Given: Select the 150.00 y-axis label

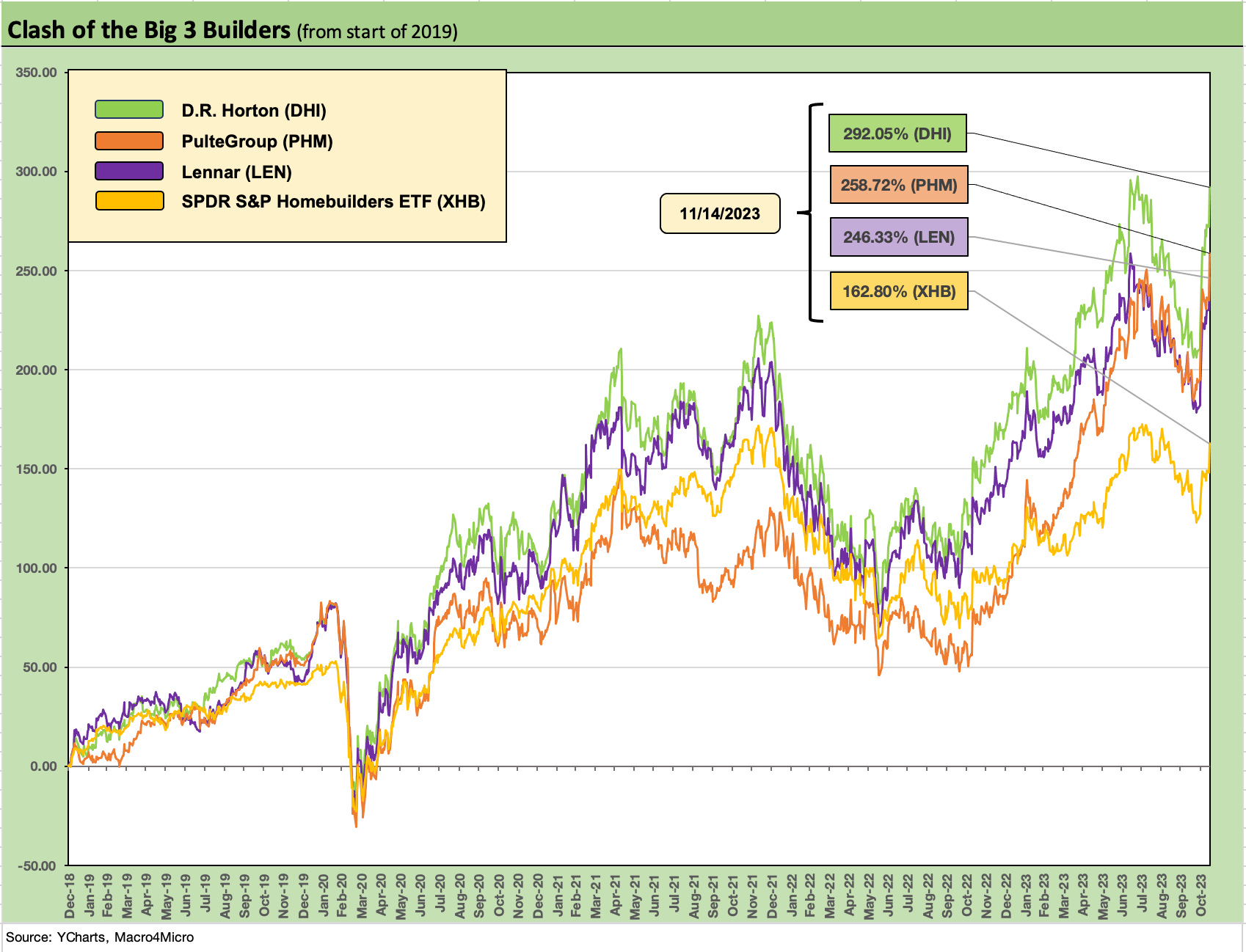Looking at the screenshot, I should point(36,469).
